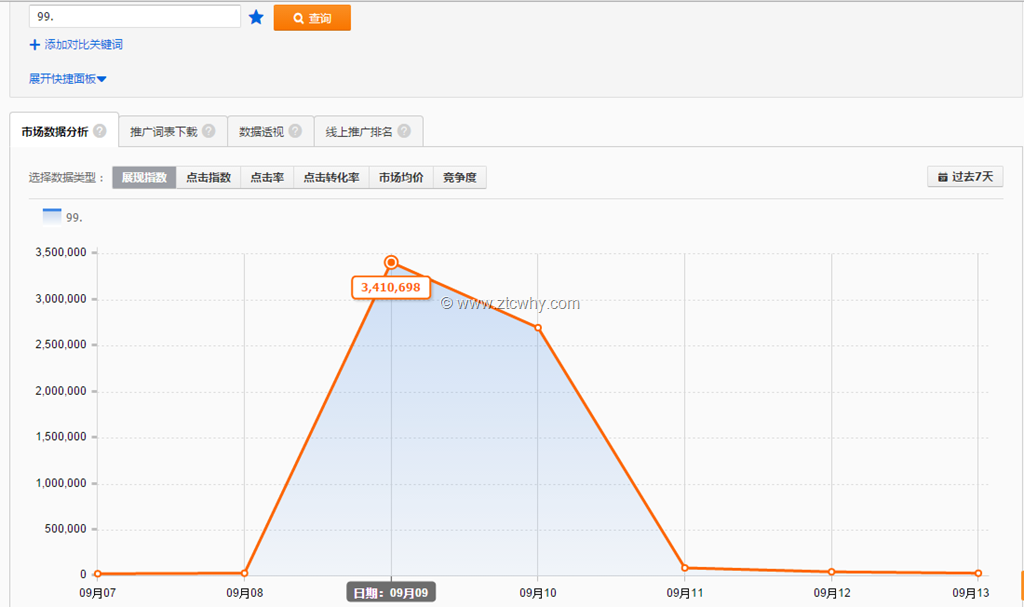Select 点击转化率 data type
The image size is (1024, 607).
(331, 178)
